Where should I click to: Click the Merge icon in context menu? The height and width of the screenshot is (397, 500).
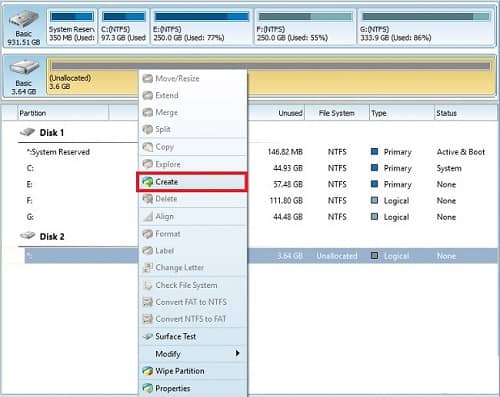147,113
